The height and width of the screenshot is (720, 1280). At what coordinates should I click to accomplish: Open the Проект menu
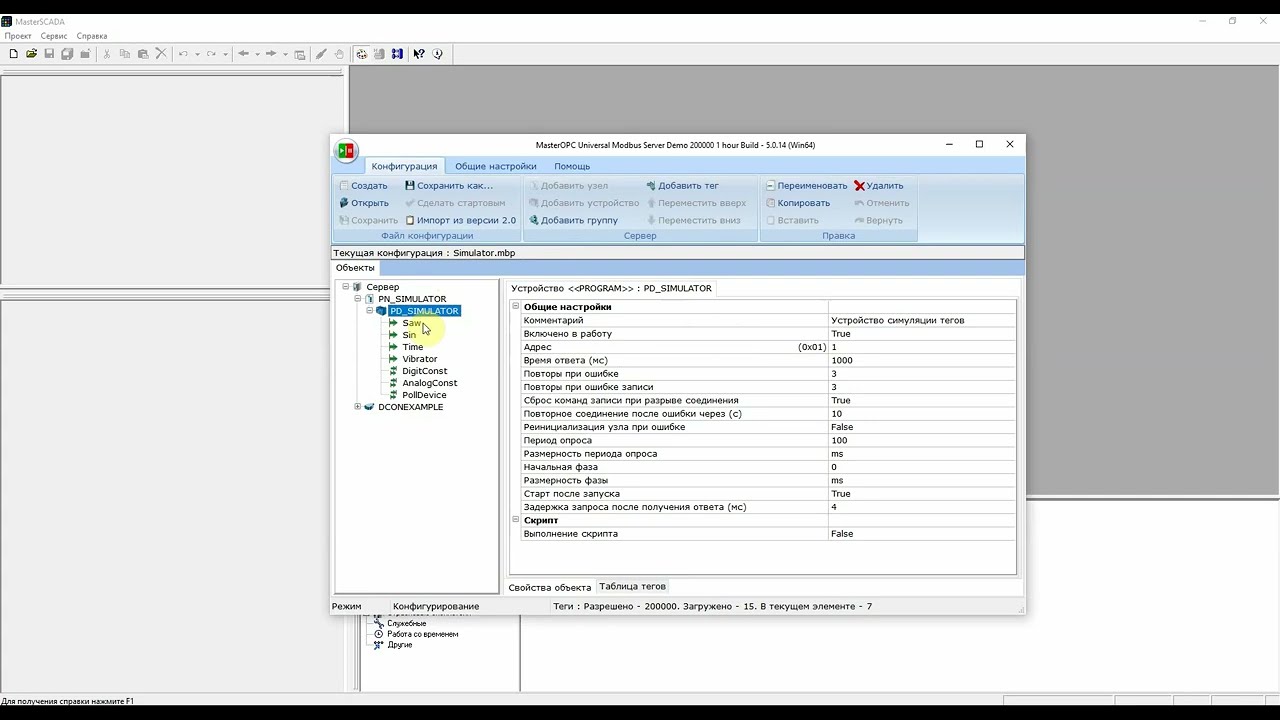pos(18,36)
